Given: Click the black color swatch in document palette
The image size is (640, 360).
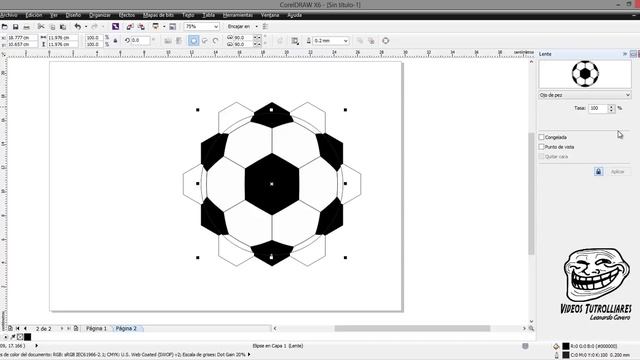Looking at the screenshot, I should click(x=27, y=337).
